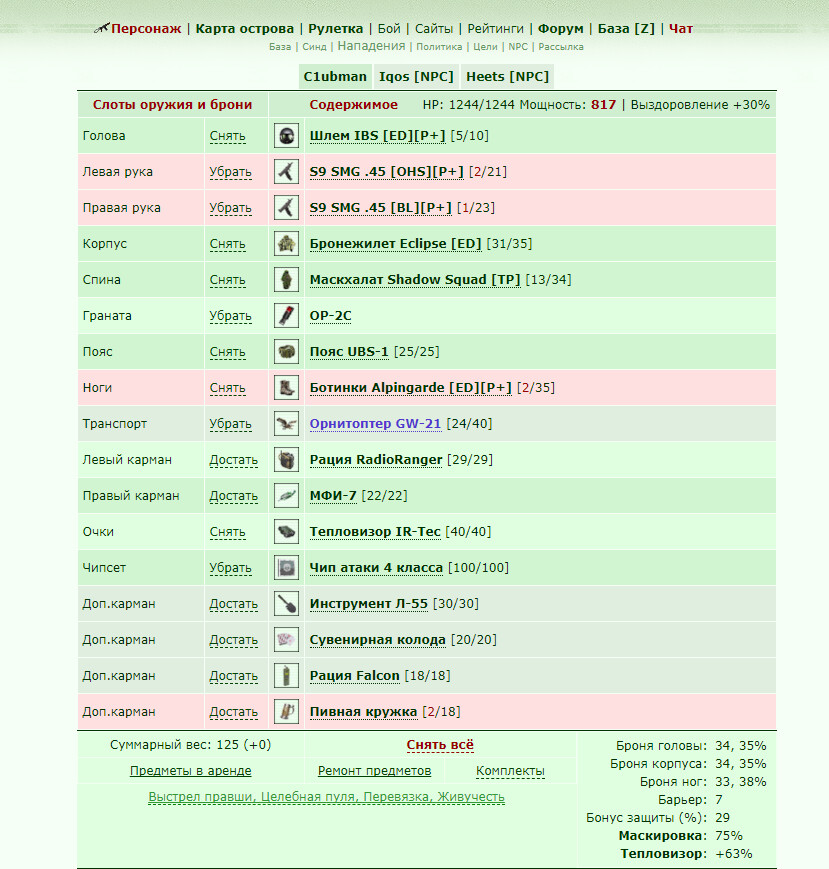Viewport: 829px width, 869px height.
Task: Click Достать for the Левый карман slot
Action: pos(233,461)
